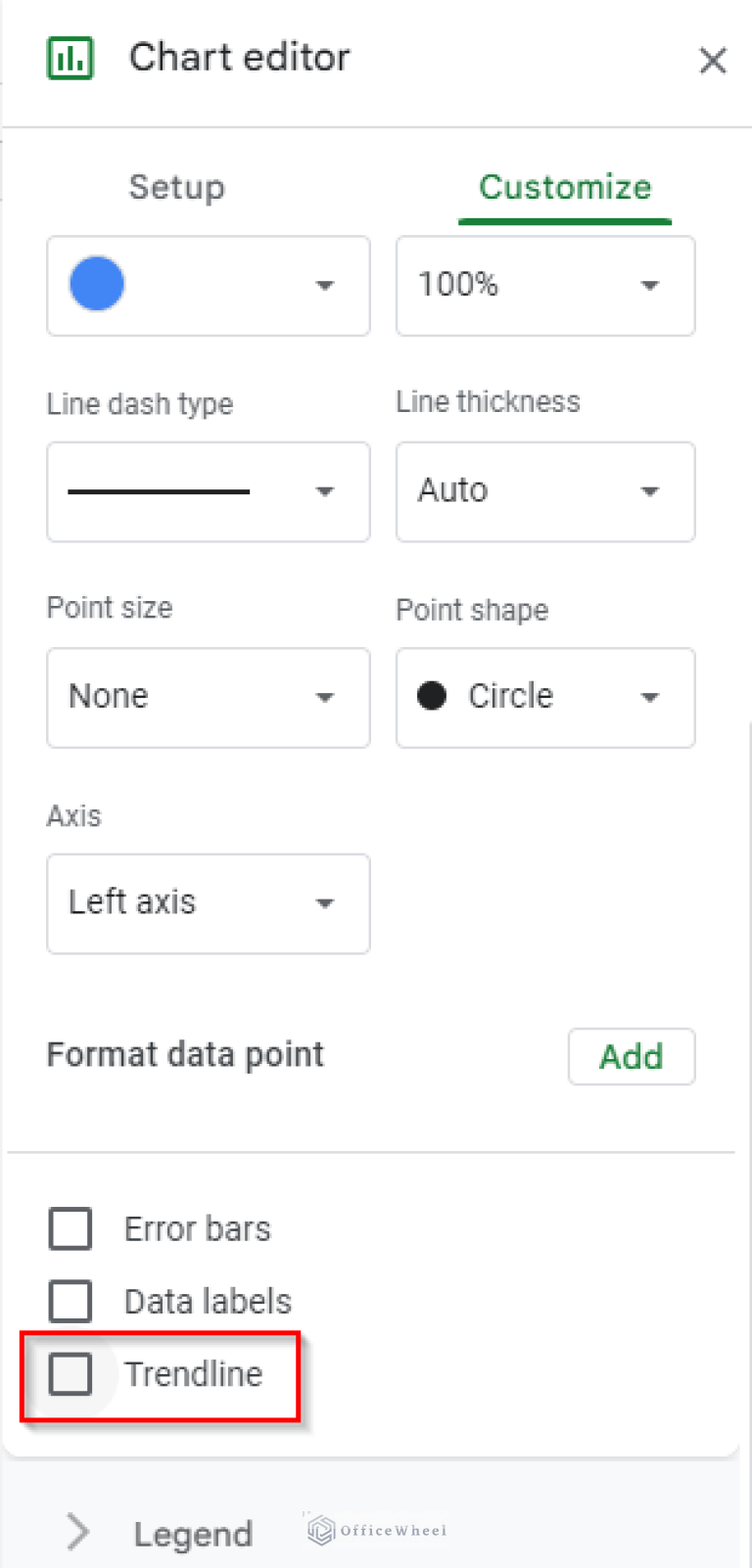The image size is (752, 1568).
Task: Open the Point shape Circle dropdown
Action: click(544, 698)
